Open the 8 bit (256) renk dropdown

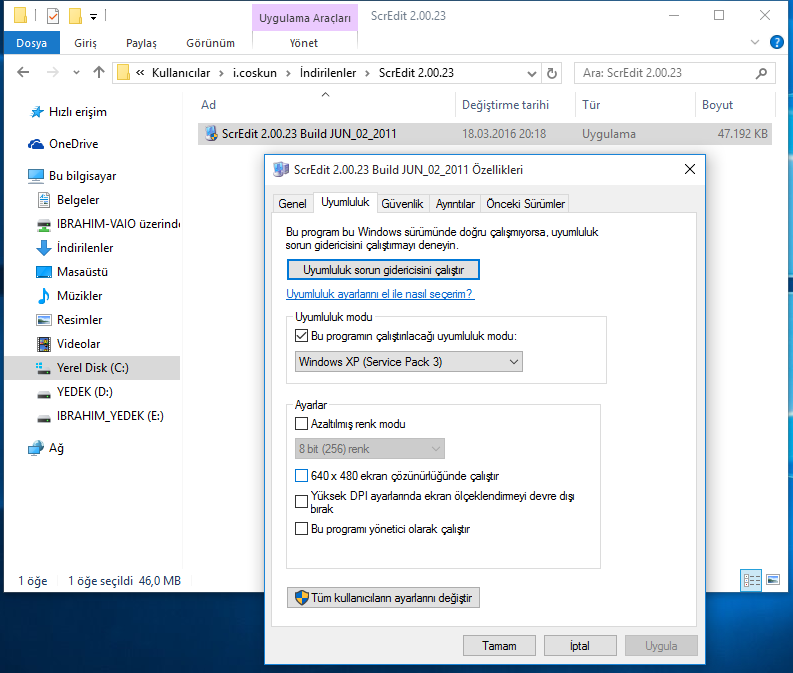pos(370,449)
